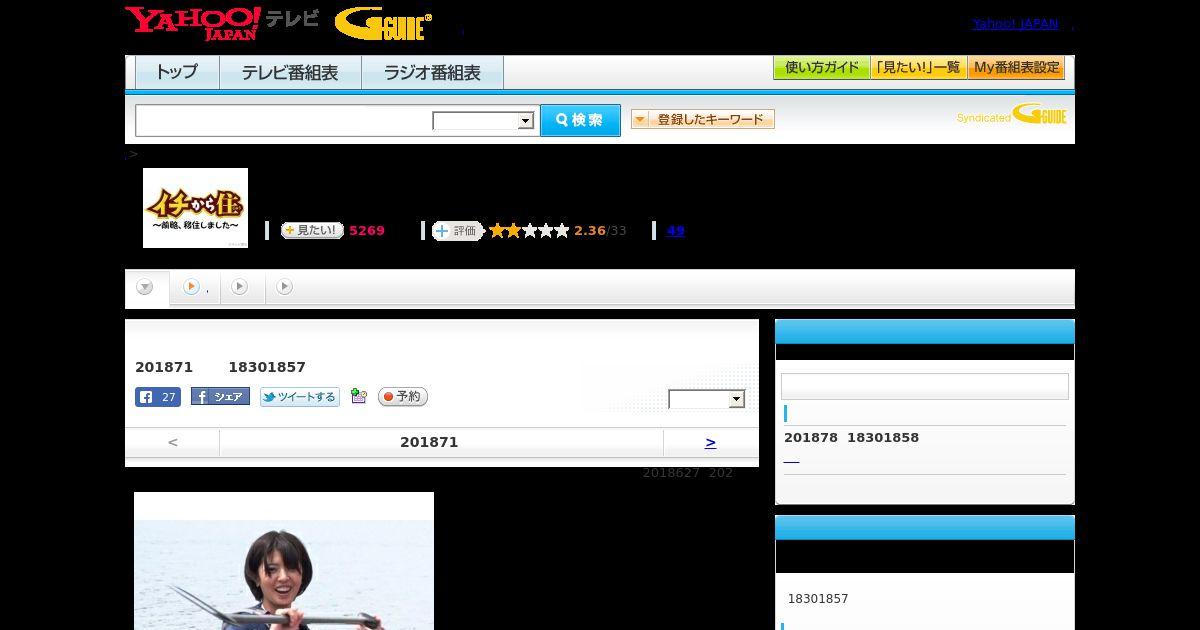
Task: Open the 使い方ガイド button
Action: click(822, 68)
